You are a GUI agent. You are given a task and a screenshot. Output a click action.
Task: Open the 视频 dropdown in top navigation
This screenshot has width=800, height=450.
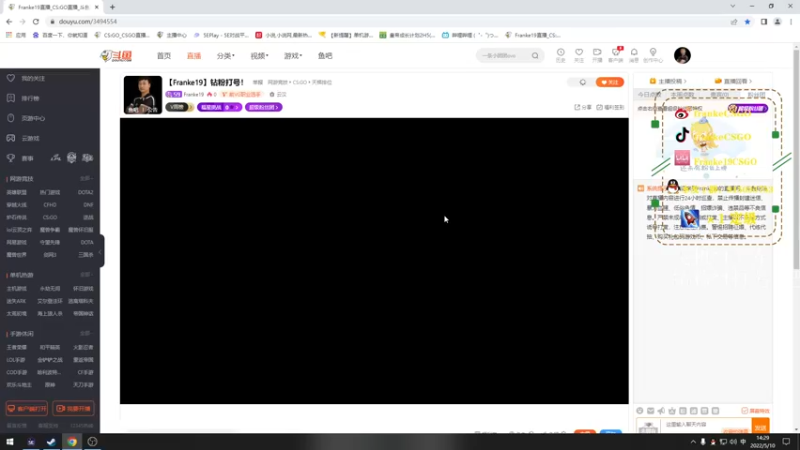click(x=259, y=56)
